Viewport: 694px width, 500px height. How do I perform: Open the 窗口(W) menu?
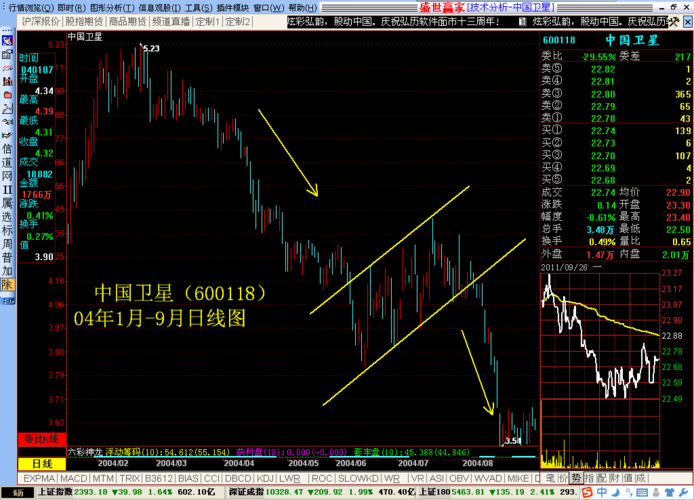[x=269, y=8]
